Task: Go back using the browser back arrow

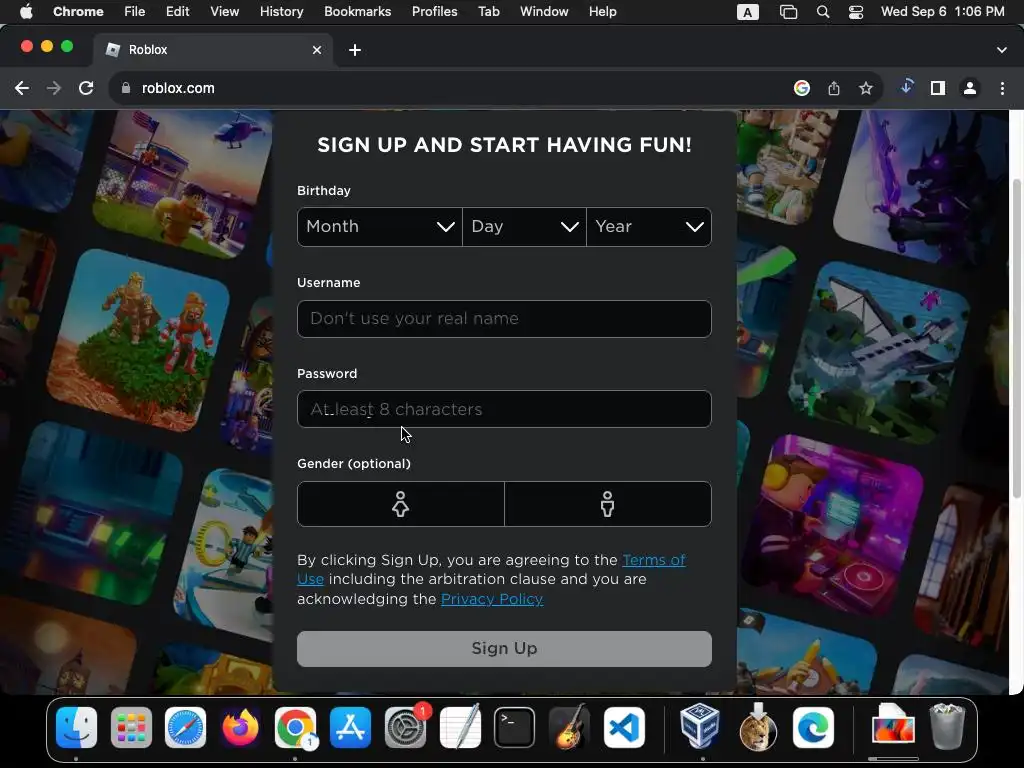Action: (22, 88)
